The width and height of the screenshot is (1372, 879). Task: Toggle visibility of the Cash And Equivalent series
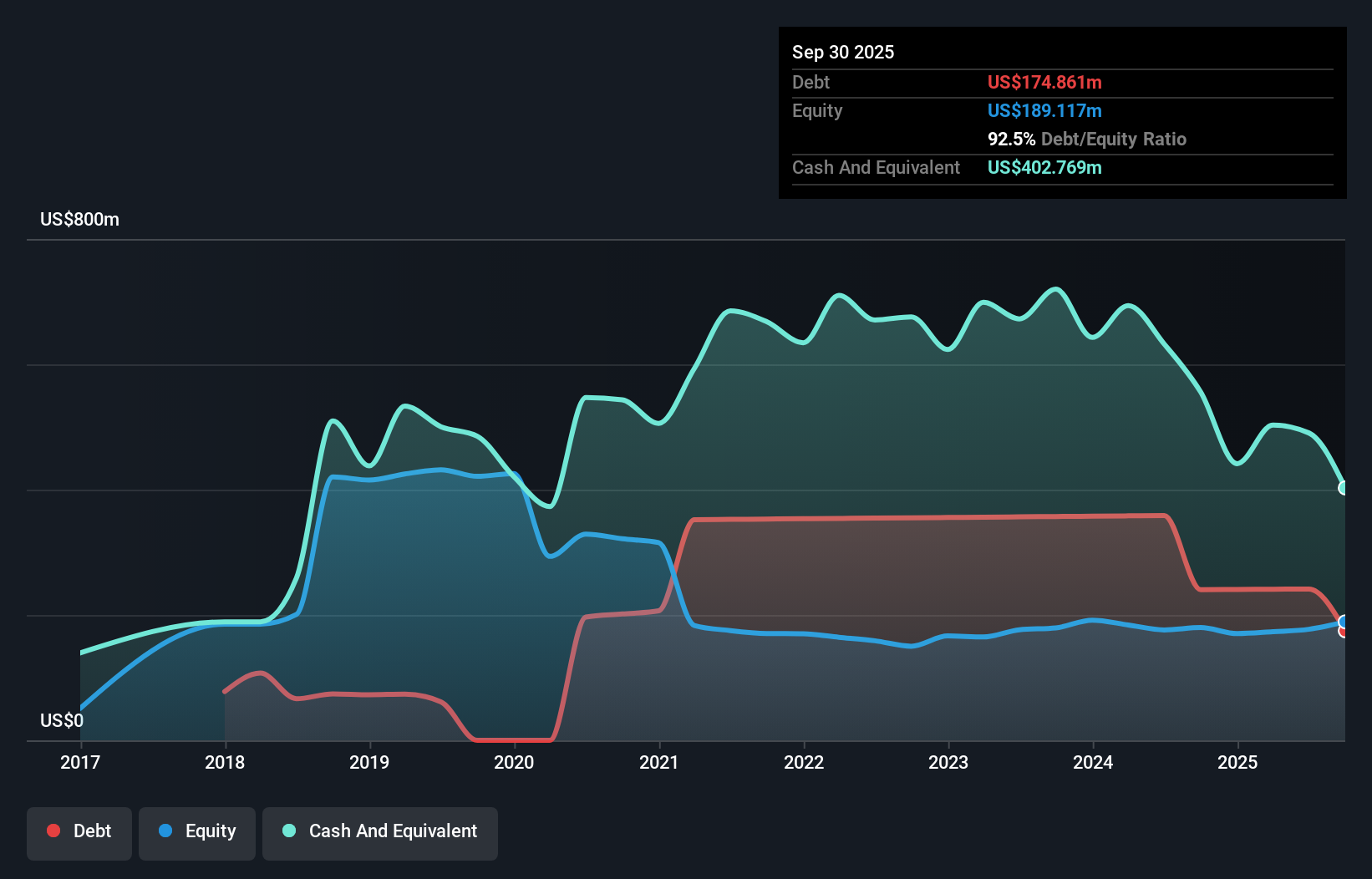(380, 831)
